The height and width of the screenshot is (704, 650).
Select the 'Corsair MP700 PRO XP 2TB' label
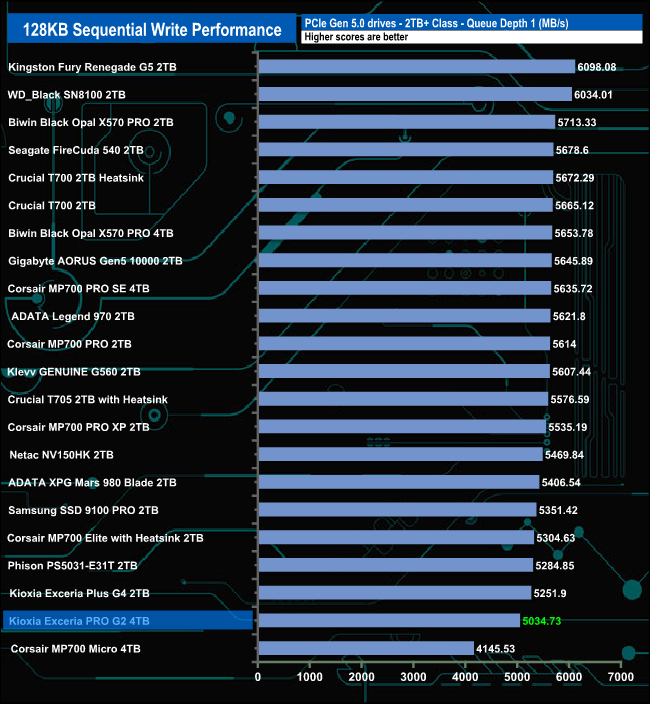78,427
